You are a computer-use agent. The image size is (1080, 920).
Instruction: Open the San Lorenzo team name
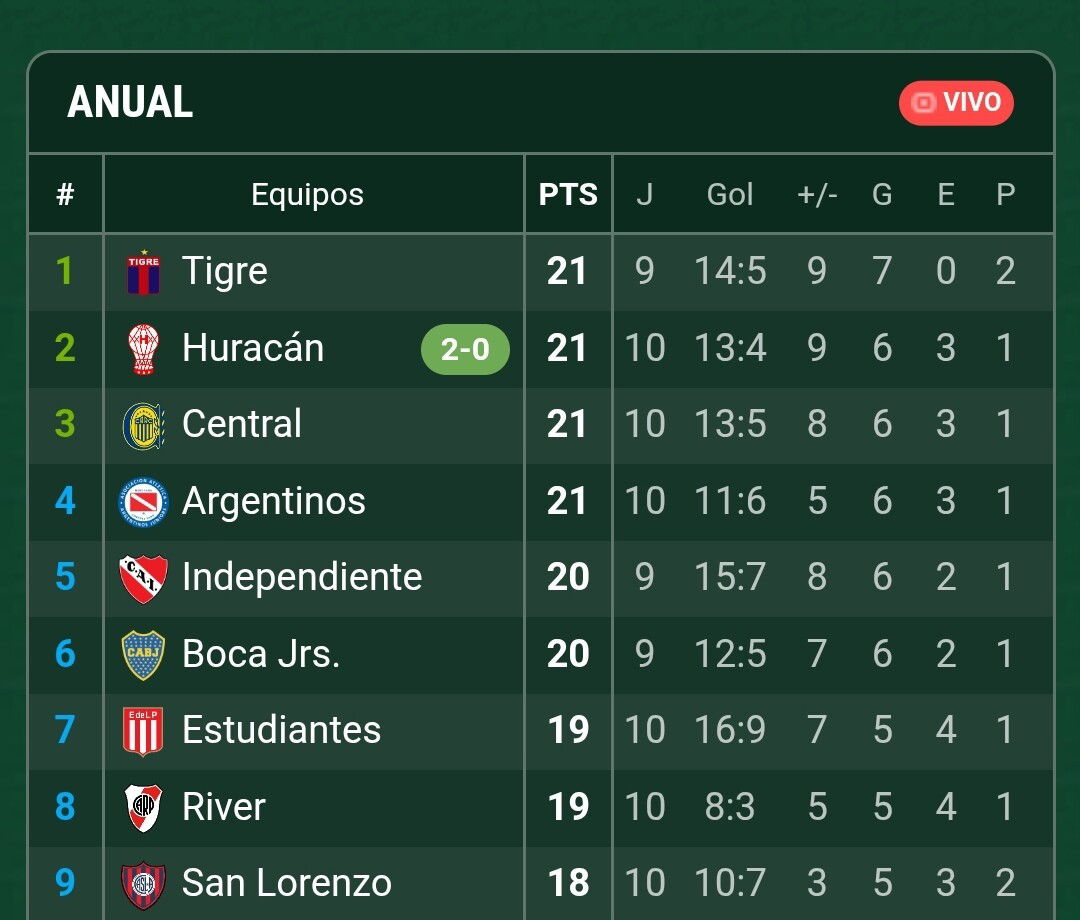(x=287, y=883)
